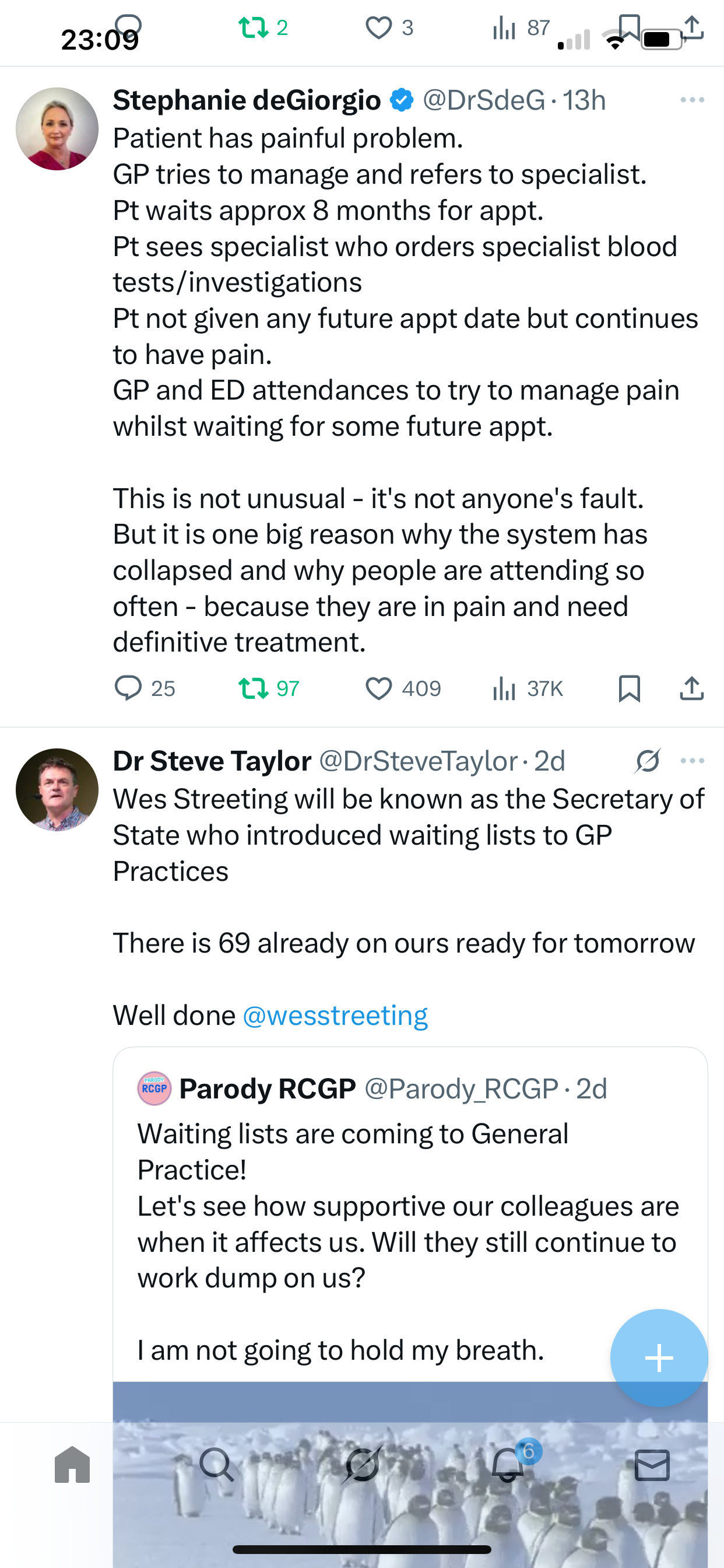
Task: Compose a new post with plus button
Action: [x=659, y=1357]
